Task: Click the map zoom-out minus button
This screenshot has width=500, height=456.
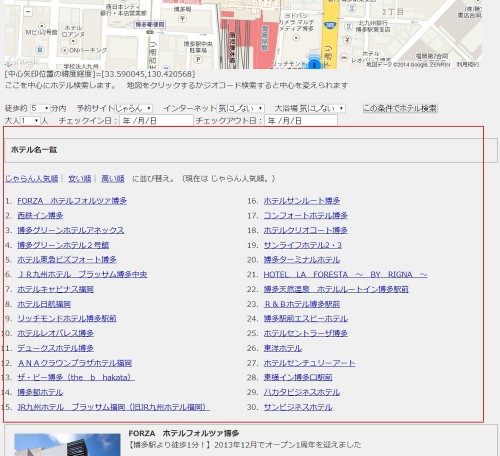Action: 28,12
